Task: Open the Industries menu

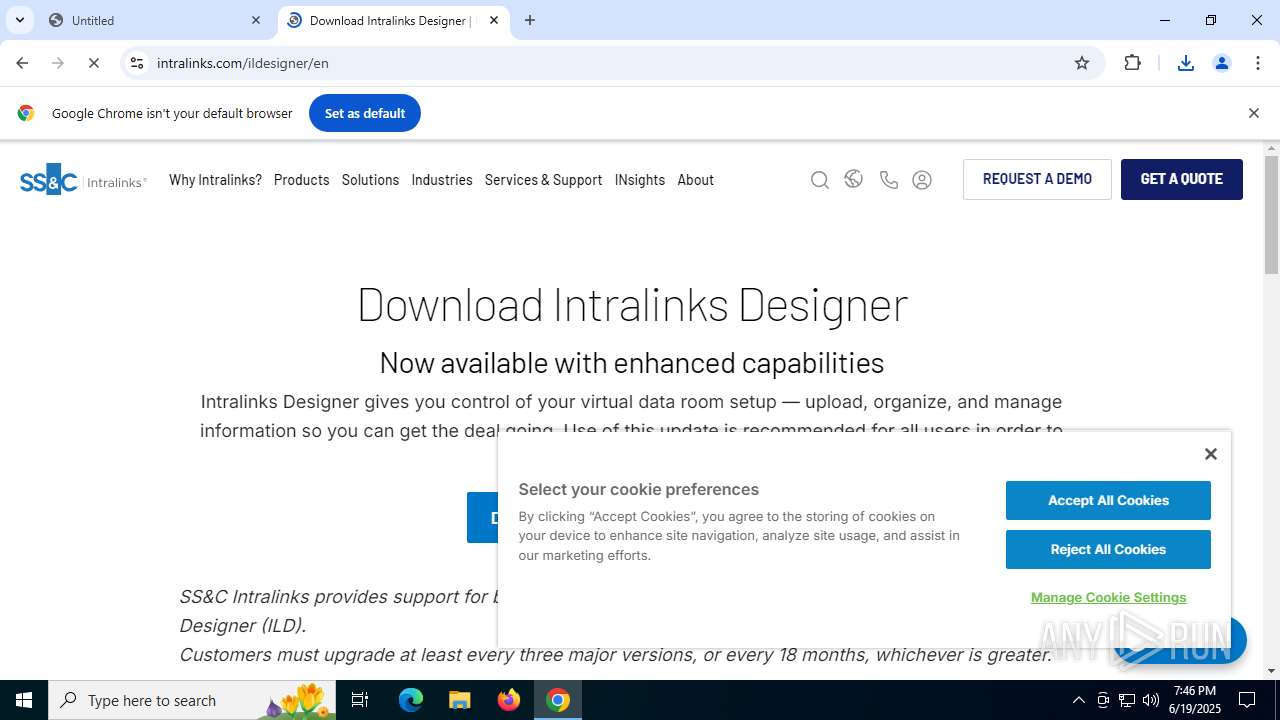Action: pyautogui.click(x=441, y=180)
